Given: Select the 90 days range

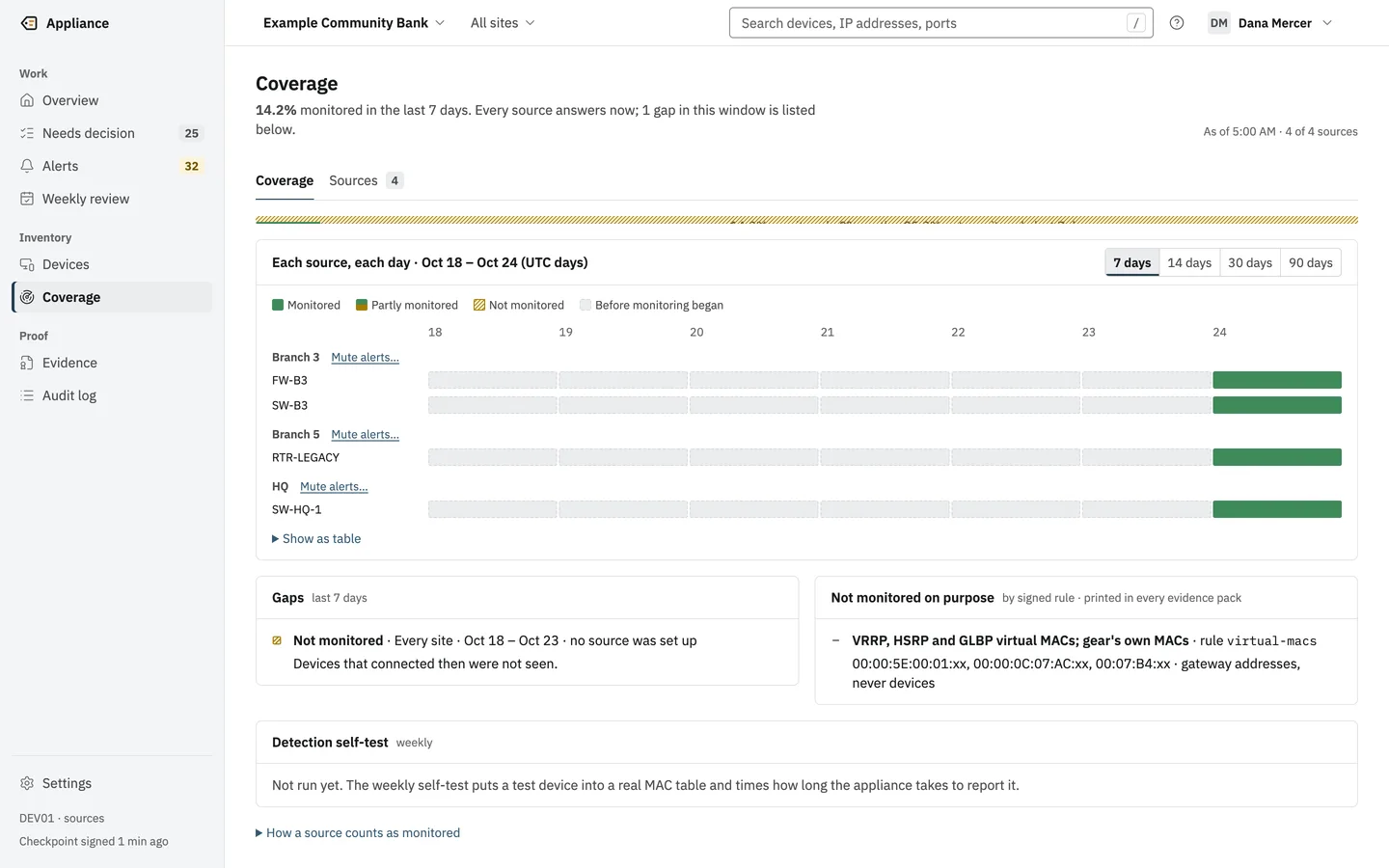Looking at the screenshot, I should coord(1311,262).
